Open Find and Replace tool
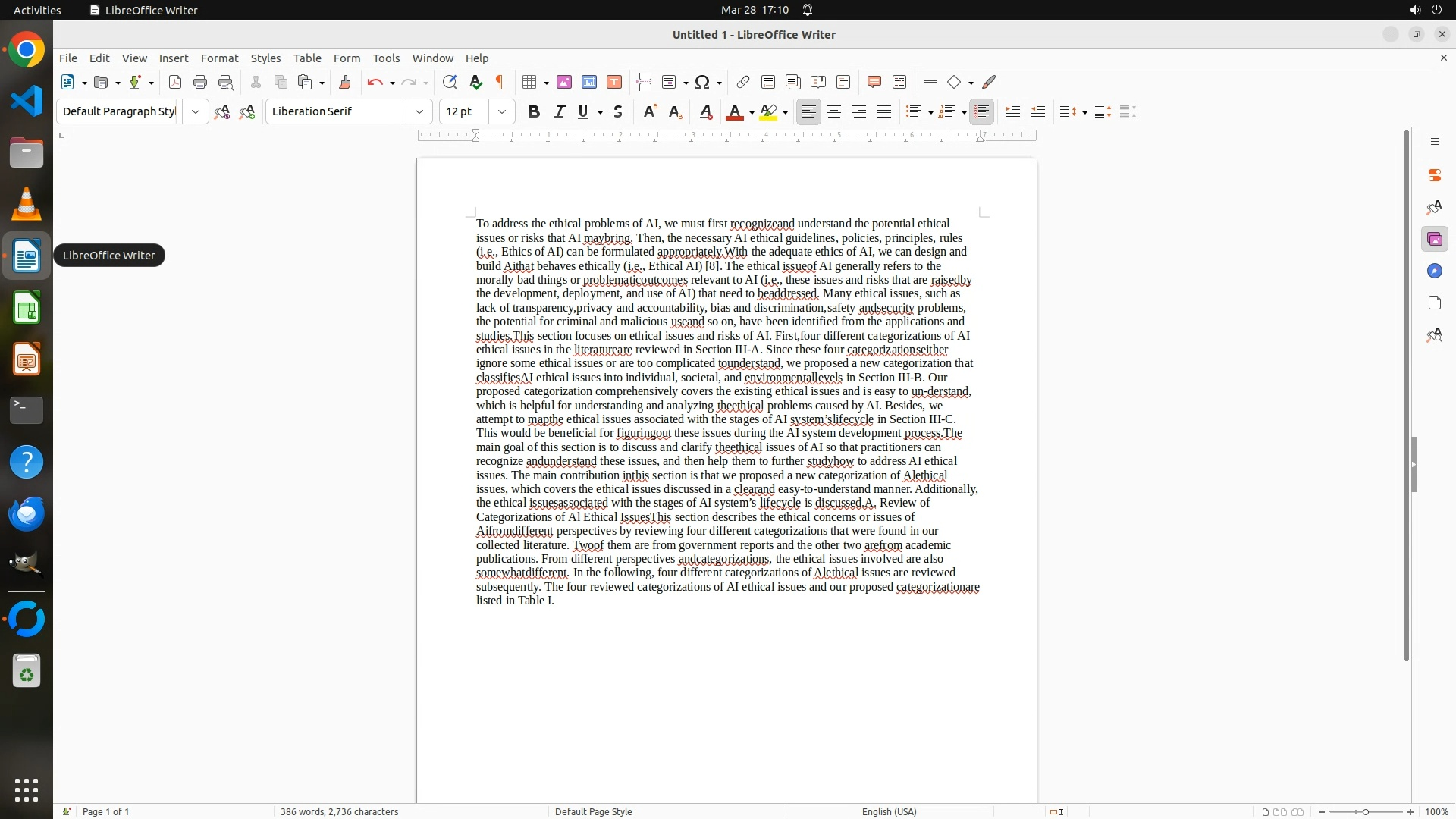This screenshot has height=819, width=1456. pyautogui.click(x=450, y=82)
